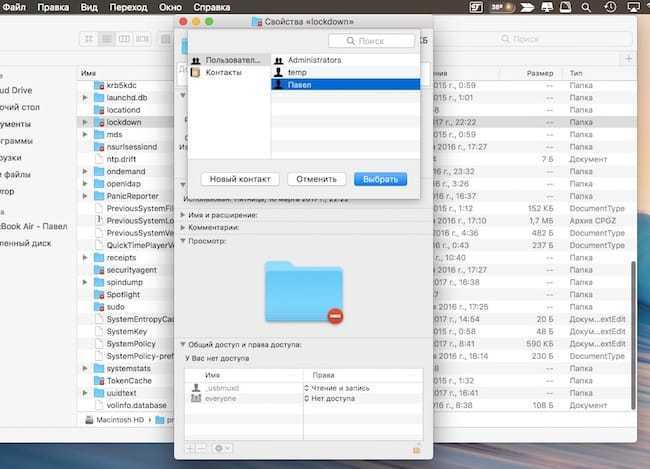Open Book Air - Павел in Finder sidebar
Viewport: 650px width, 469px height.
(34, 226)
